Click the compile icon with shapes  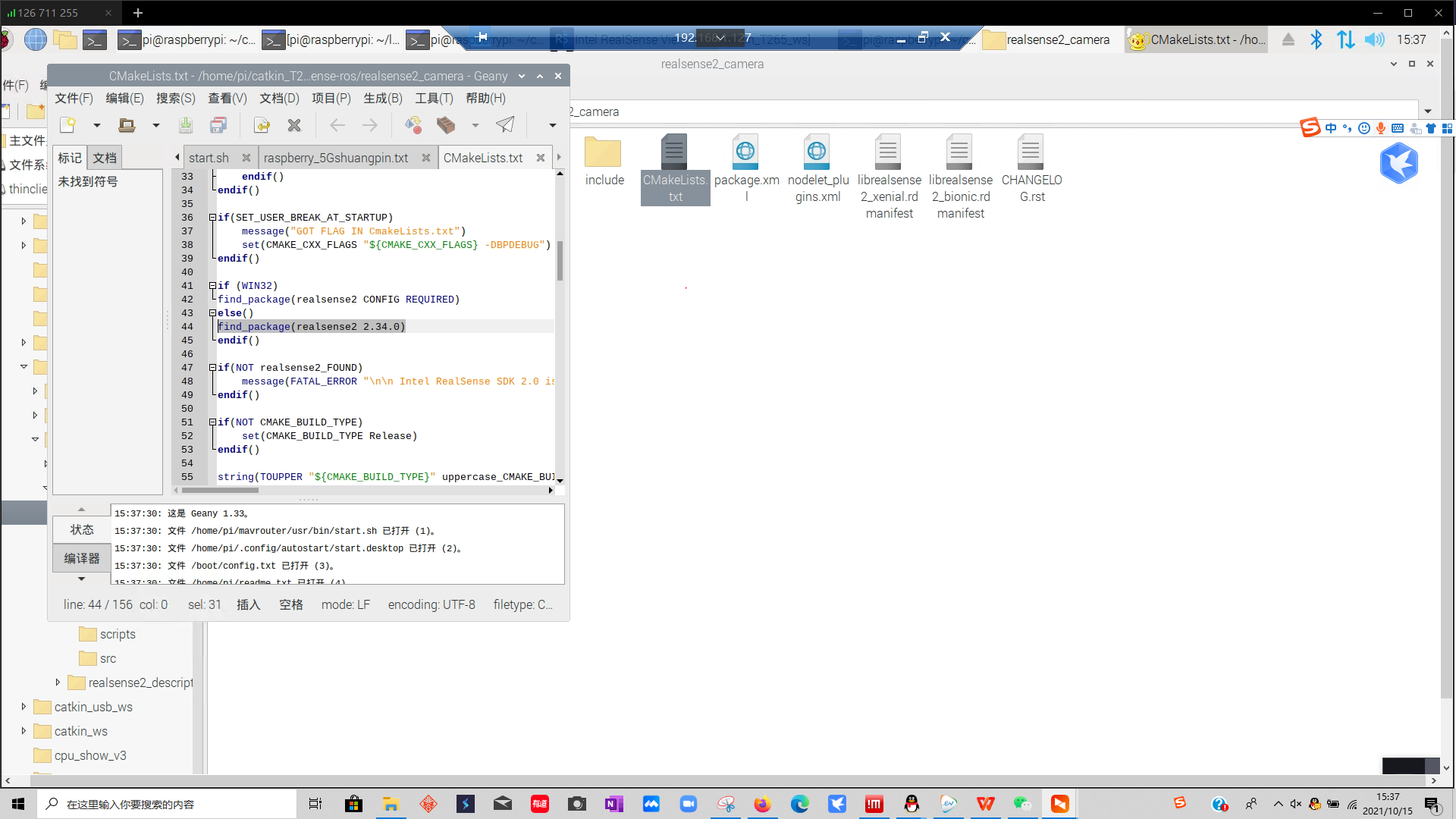click(413, 125)
